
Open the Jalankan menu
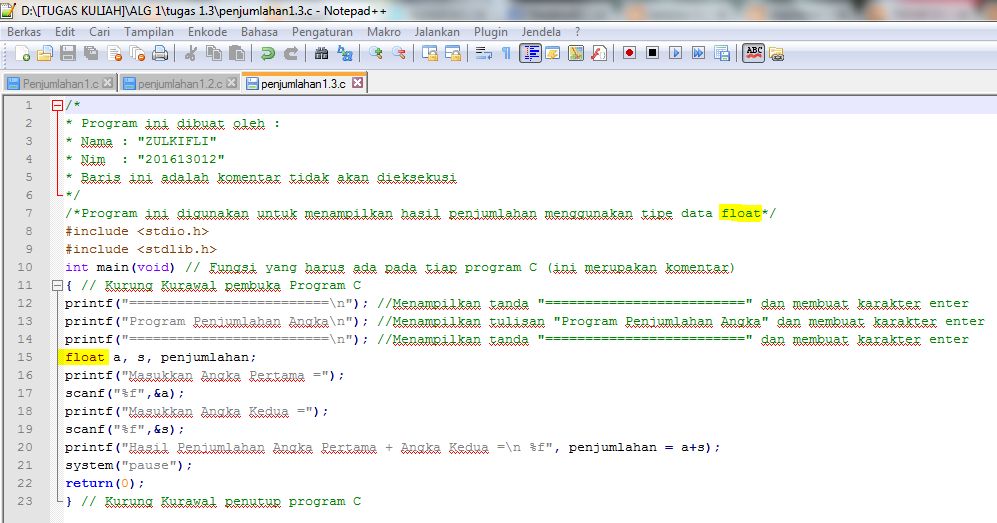[x=437, y=32]
